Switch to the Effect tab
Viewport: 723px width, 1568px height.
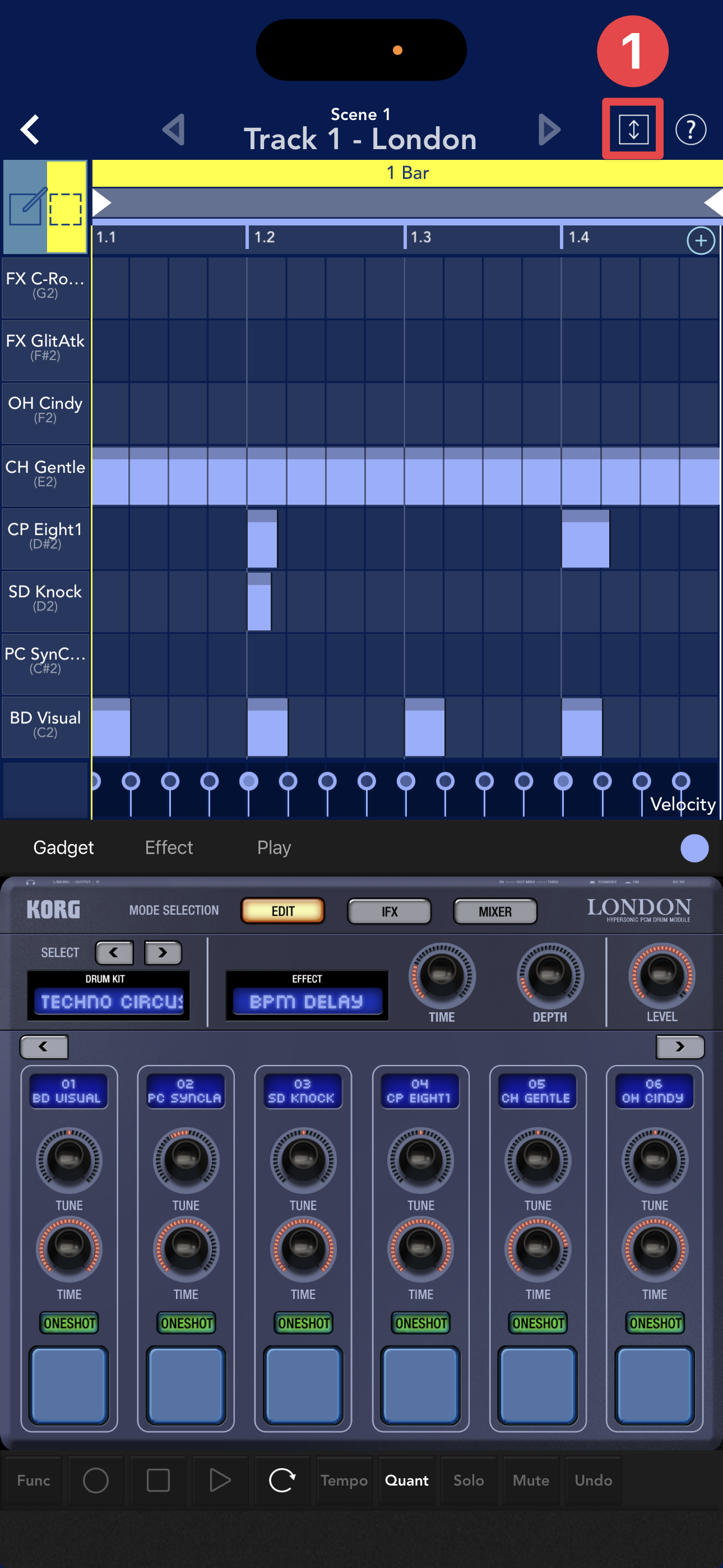coord(169,847)
